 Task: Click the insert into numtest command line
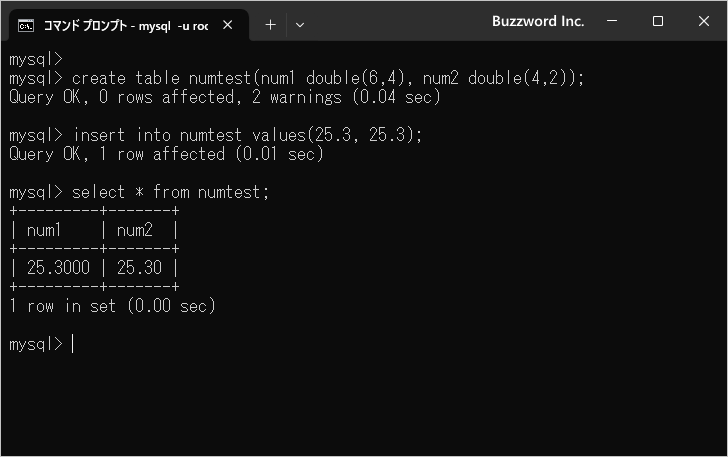[215, 135]
